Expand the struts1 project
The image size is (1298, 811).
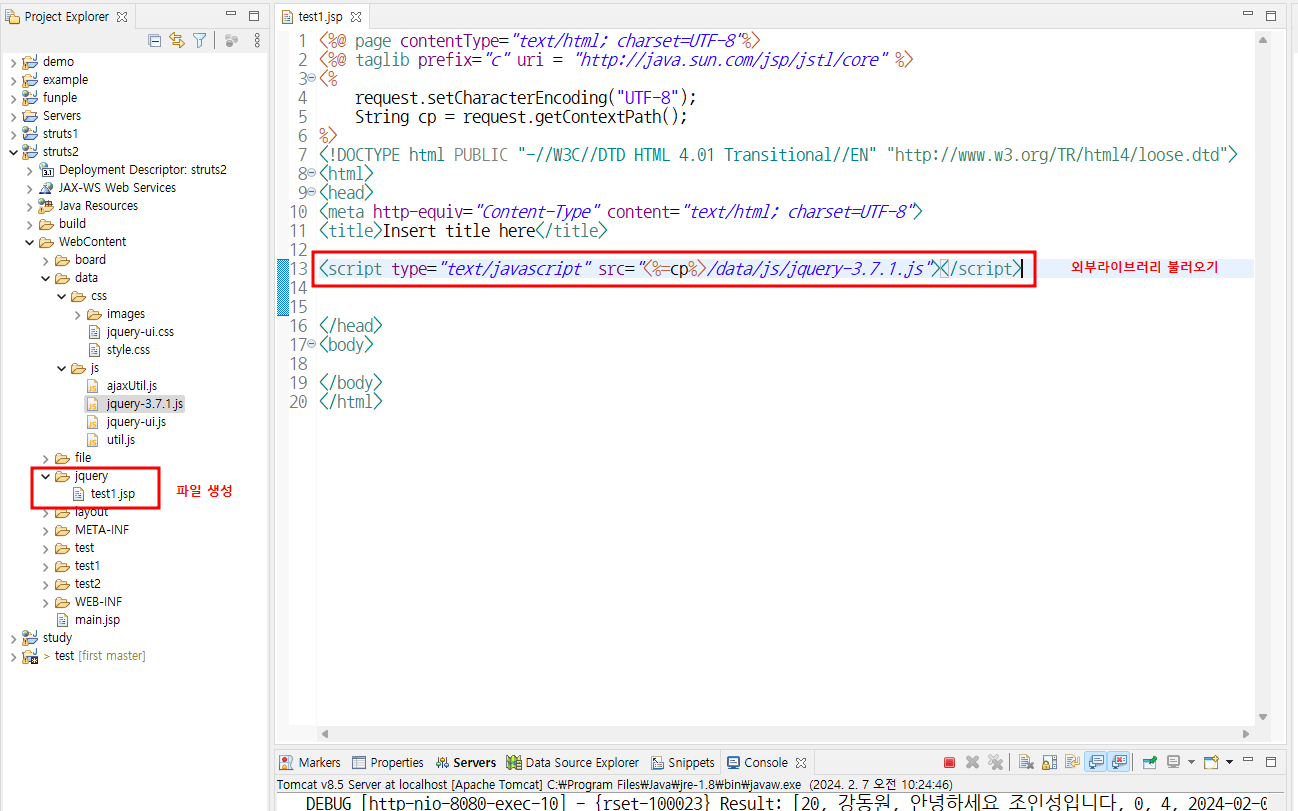pos(13,134)
